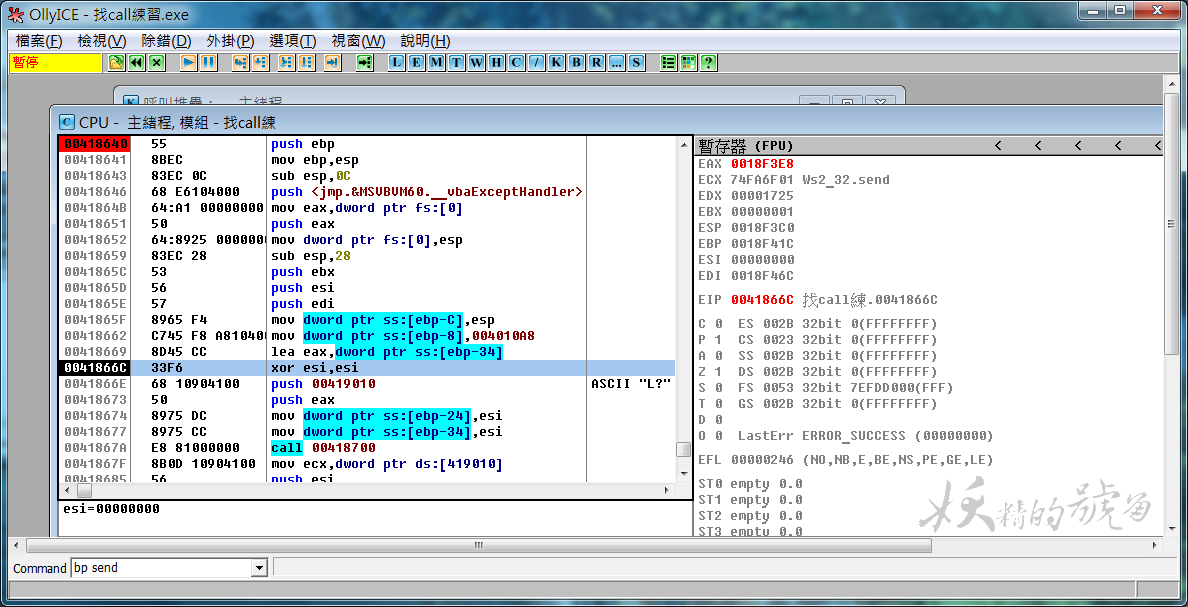1188x607 pixels.
Task: Click the green Help question mark icon
Action: pos(708,62)
